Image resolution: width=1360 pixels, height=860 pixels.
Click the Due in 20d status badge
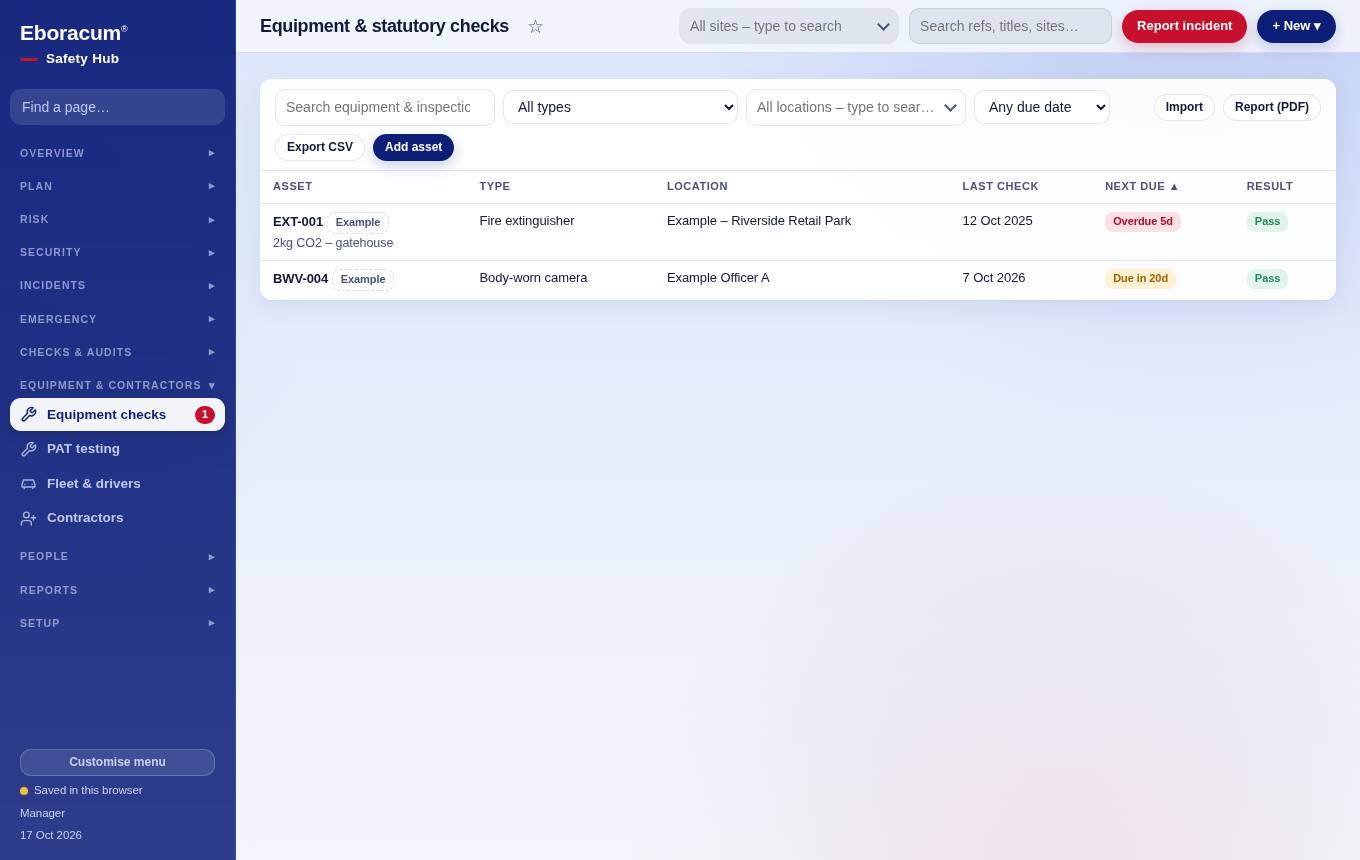click(x=1140, y=279)
